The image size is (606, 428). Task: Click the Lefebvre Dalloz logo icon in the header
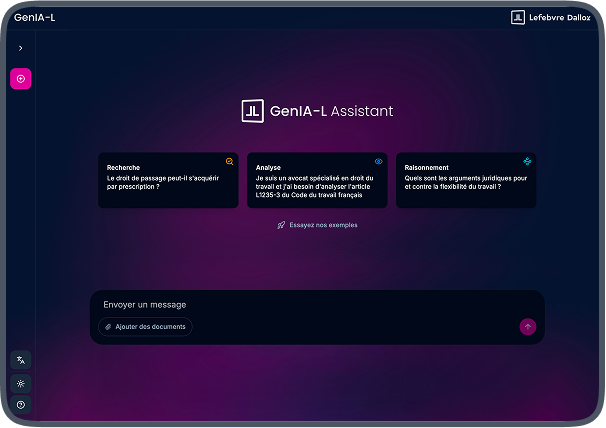click(x=518, y=17)
